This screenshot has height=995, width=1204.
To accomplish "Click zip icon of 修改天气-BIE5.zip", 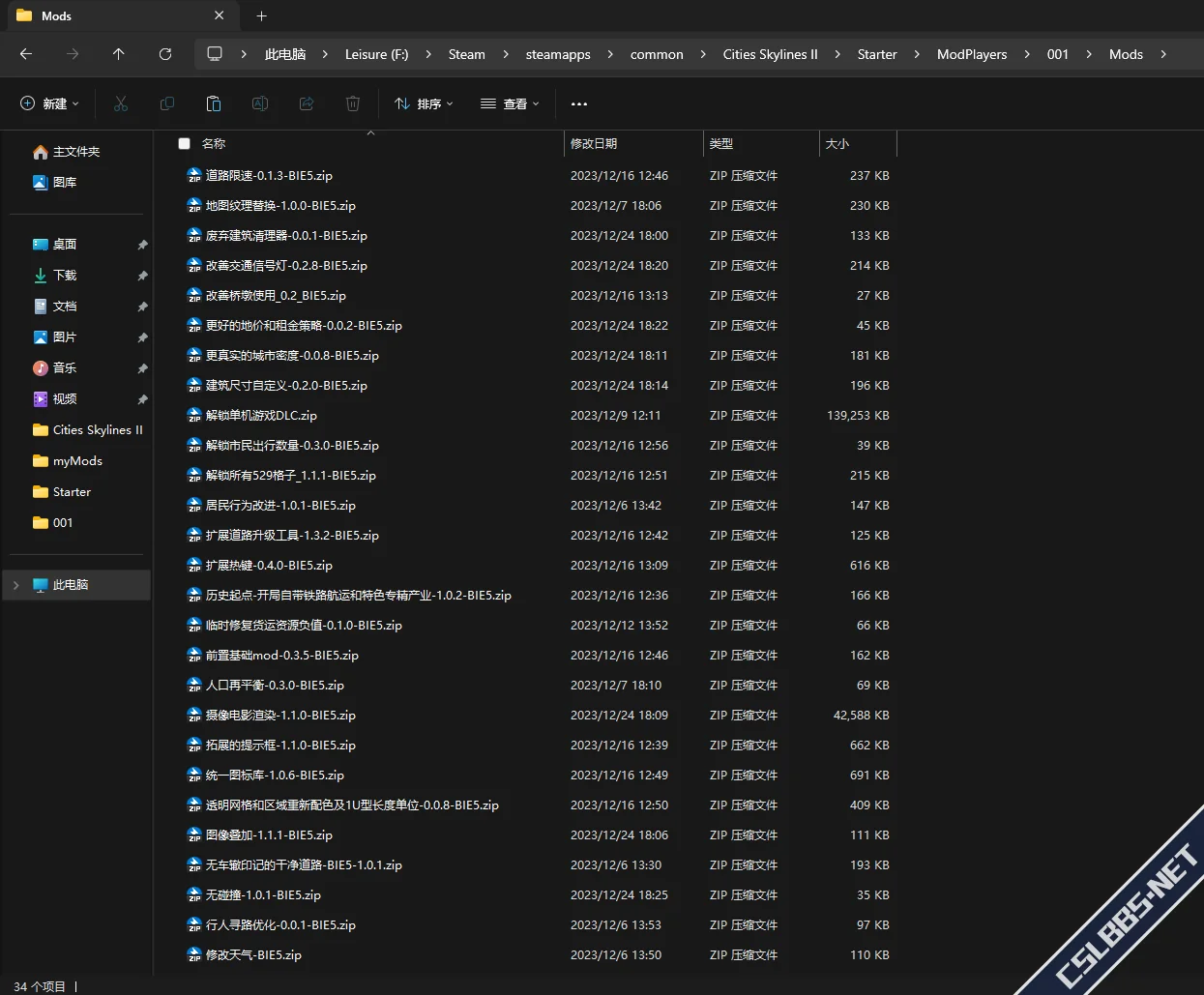I will pos(194,955).
